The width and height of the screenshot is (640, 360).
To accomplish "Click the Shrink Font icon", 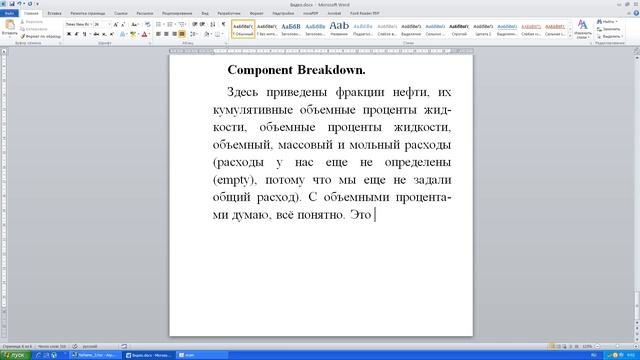I will [x=123, y=24].
